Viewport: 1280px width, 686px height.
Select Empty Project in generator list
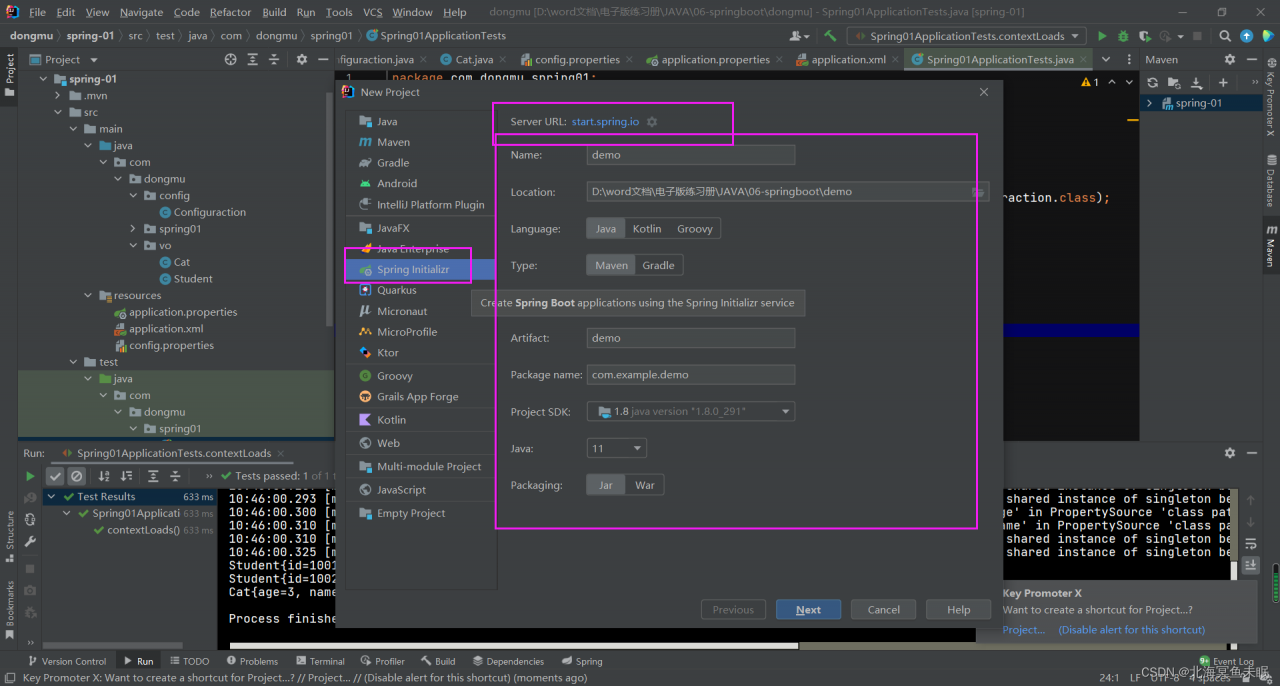pos(421,513)
